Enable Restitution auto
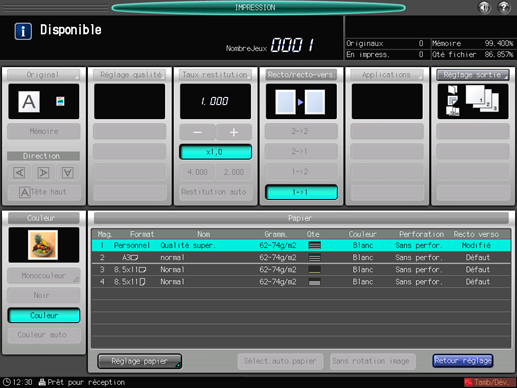This screenshot has height=388, width=517. click(215, 192)
